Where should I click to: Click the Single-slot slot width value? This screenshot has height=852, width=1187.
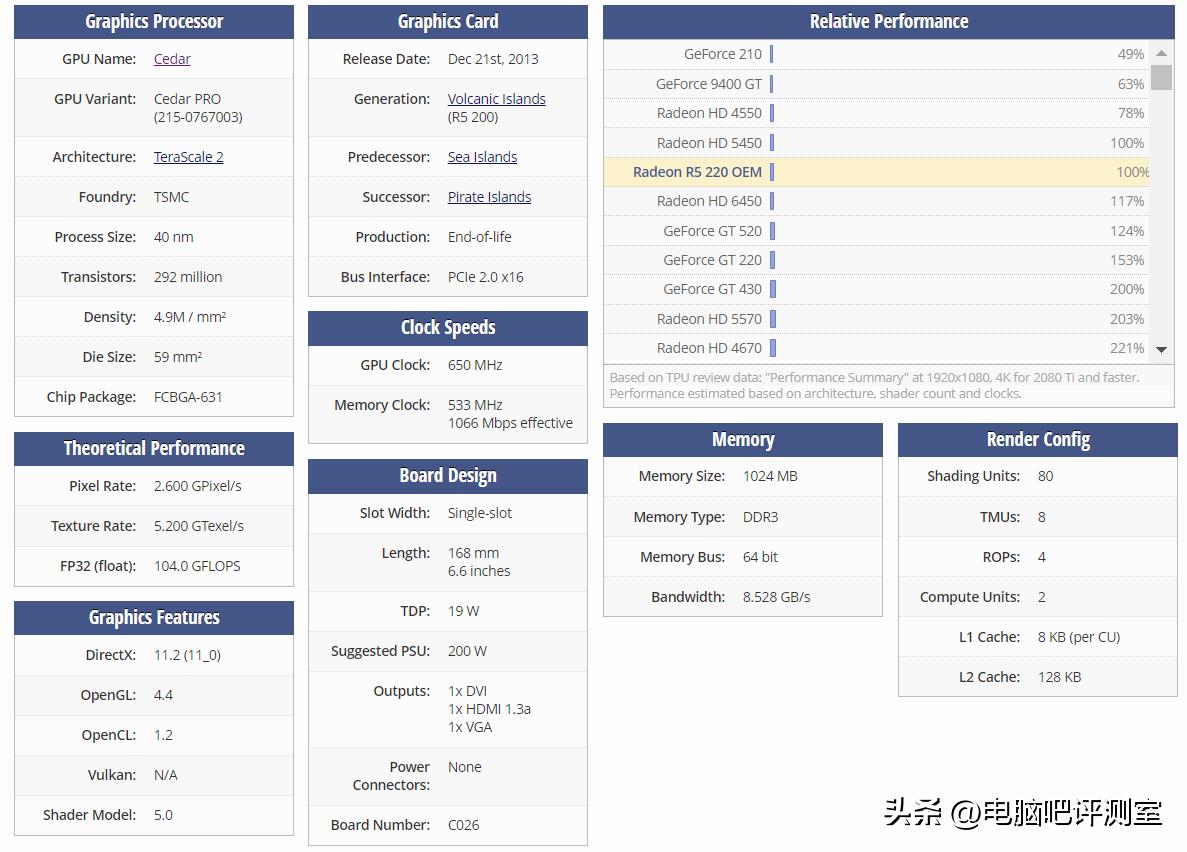[479, 513]
